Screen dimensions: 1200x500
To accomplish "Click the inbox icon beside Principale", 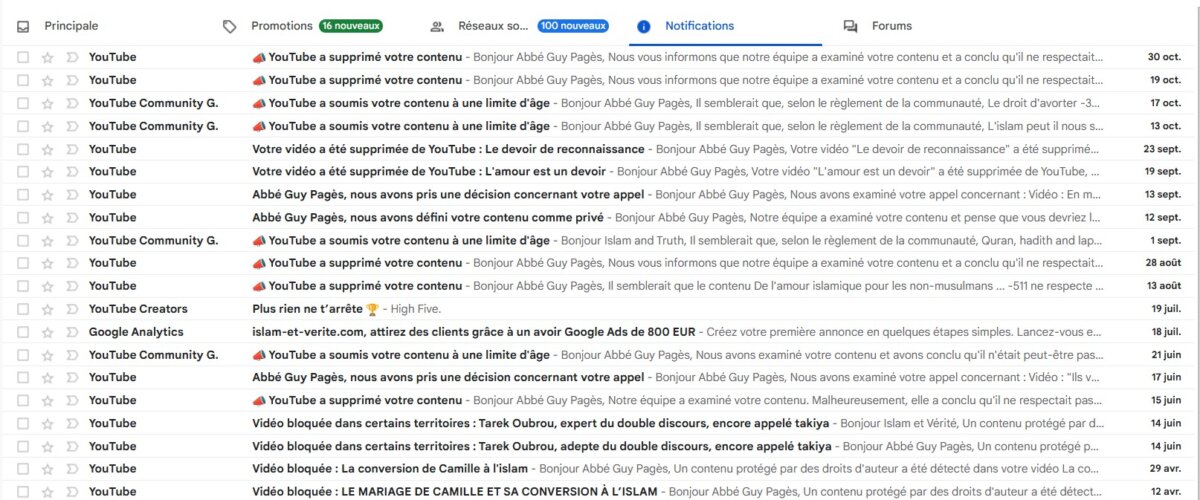I will coord(23,27).
